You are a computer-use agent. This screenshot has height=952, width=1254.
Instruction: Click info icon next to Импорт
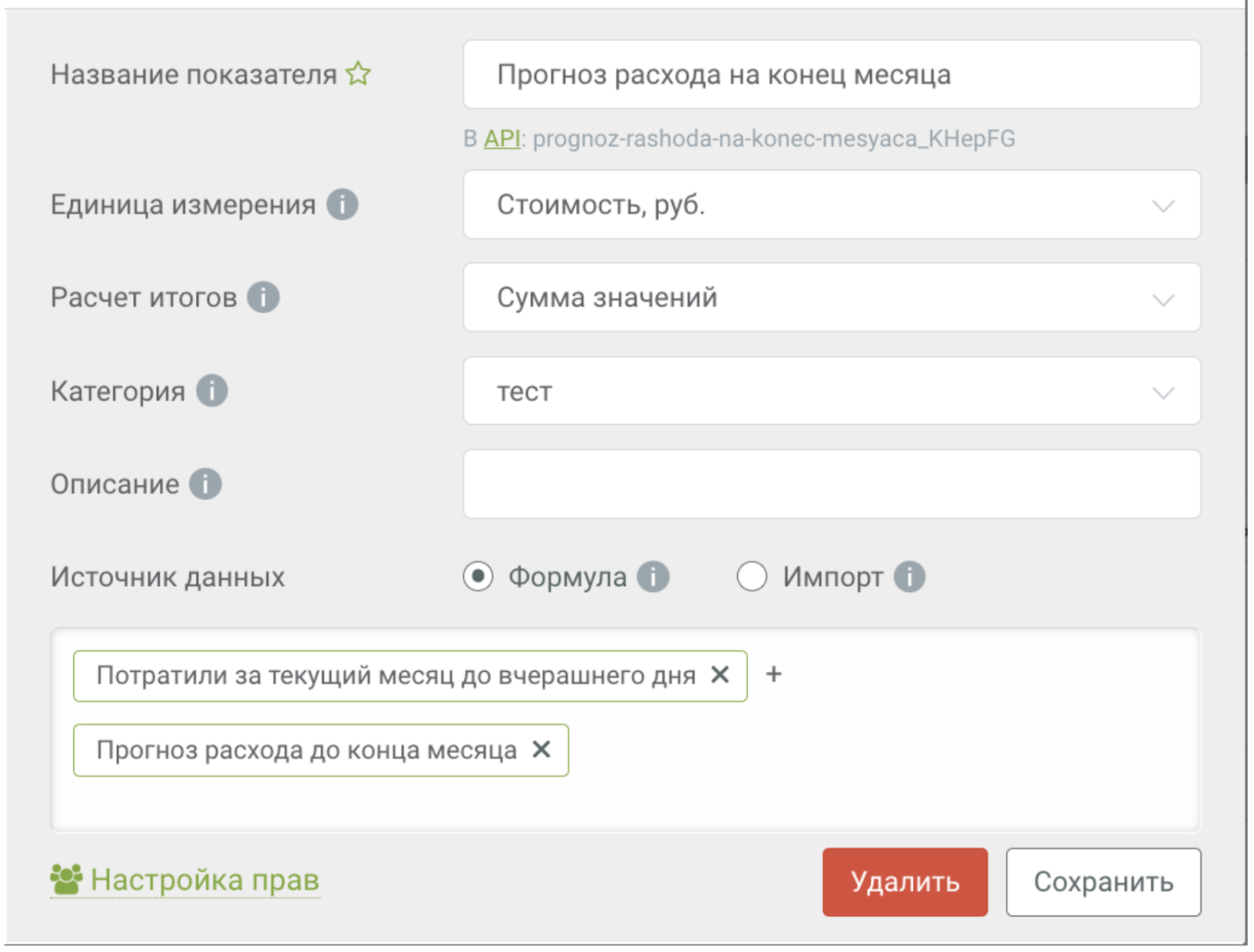[909, 576]
